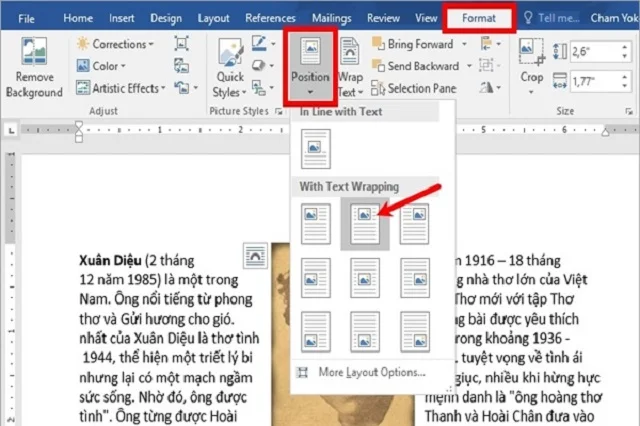Expand the Artistic Effects dropdown

click(x=122, y=88)
